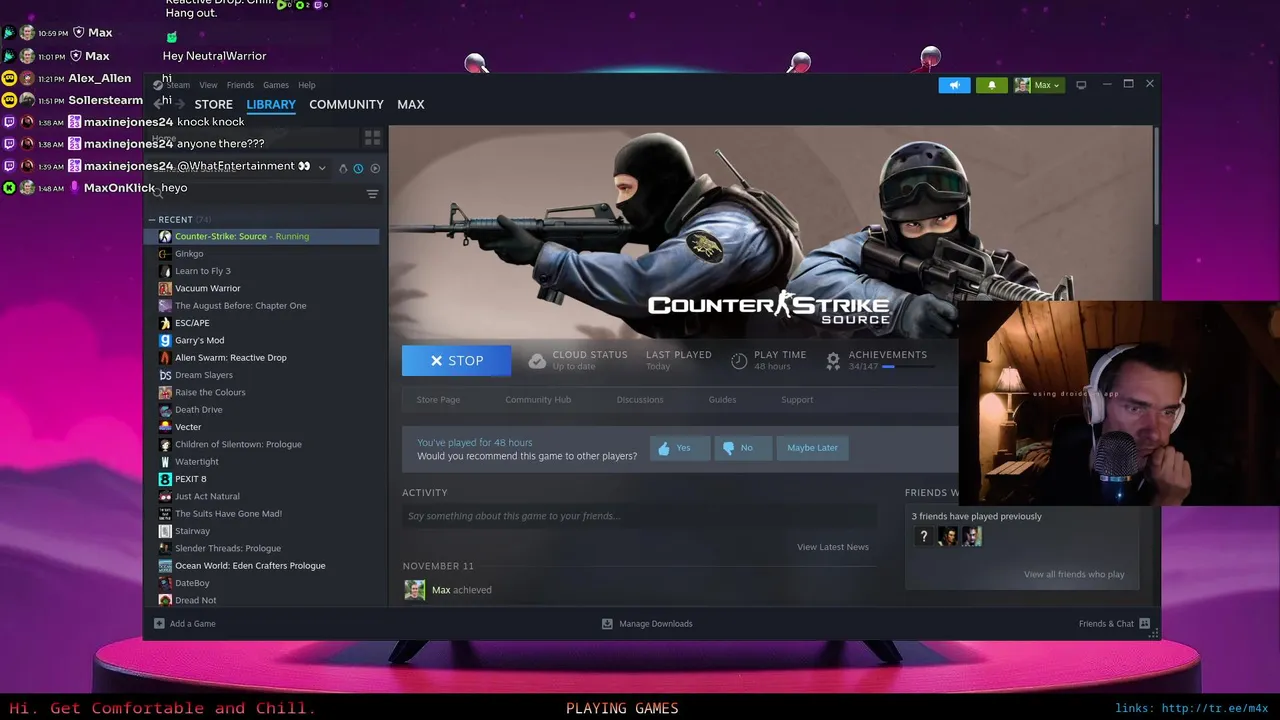
Task: Toggle the ready-to-play filter icon
Action: [x=375, y=168]
